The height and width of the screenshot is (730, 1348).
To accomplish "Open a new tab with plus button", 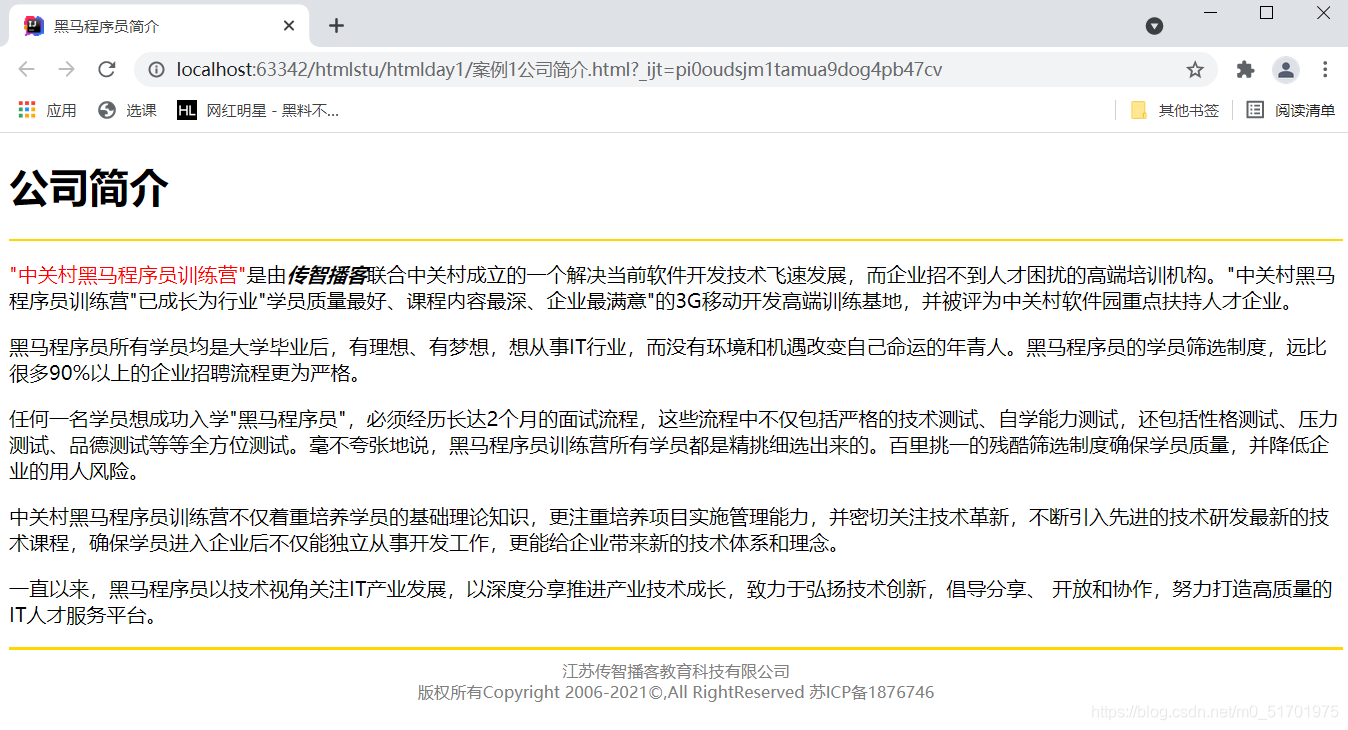I will click(x=336, y=26).
